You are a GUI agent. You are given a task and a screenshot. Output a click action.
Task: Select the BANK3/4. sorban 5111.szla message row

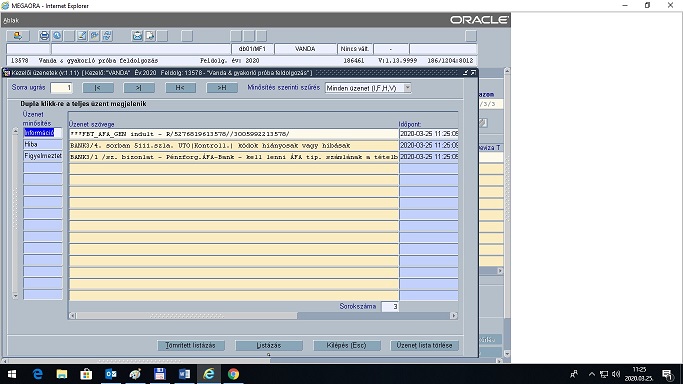[233, 145]
